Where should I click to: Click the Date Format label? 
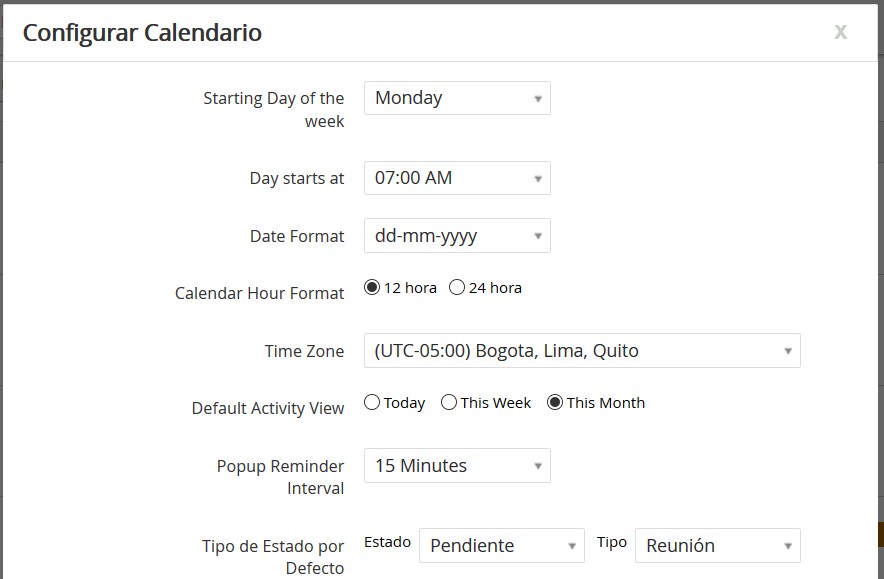coord(297,236)
